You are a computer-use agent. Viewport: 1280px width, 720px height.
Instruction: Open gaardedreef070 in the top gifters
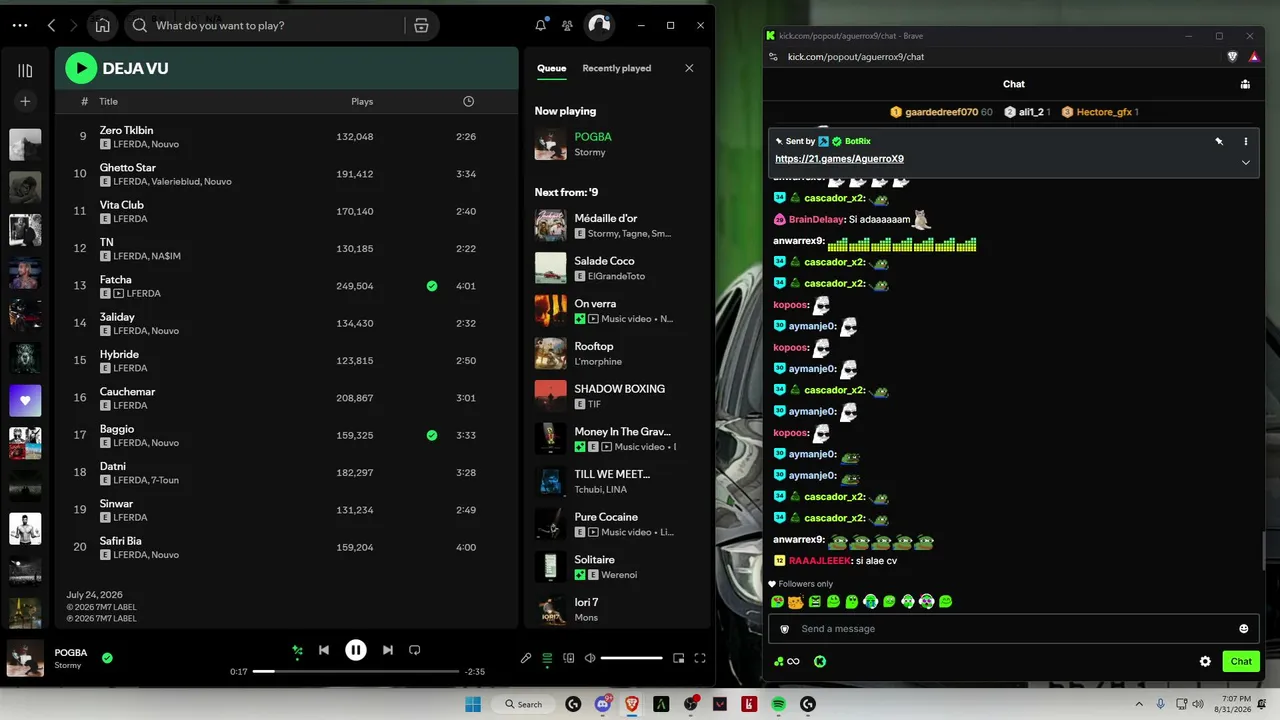(942, 112)
